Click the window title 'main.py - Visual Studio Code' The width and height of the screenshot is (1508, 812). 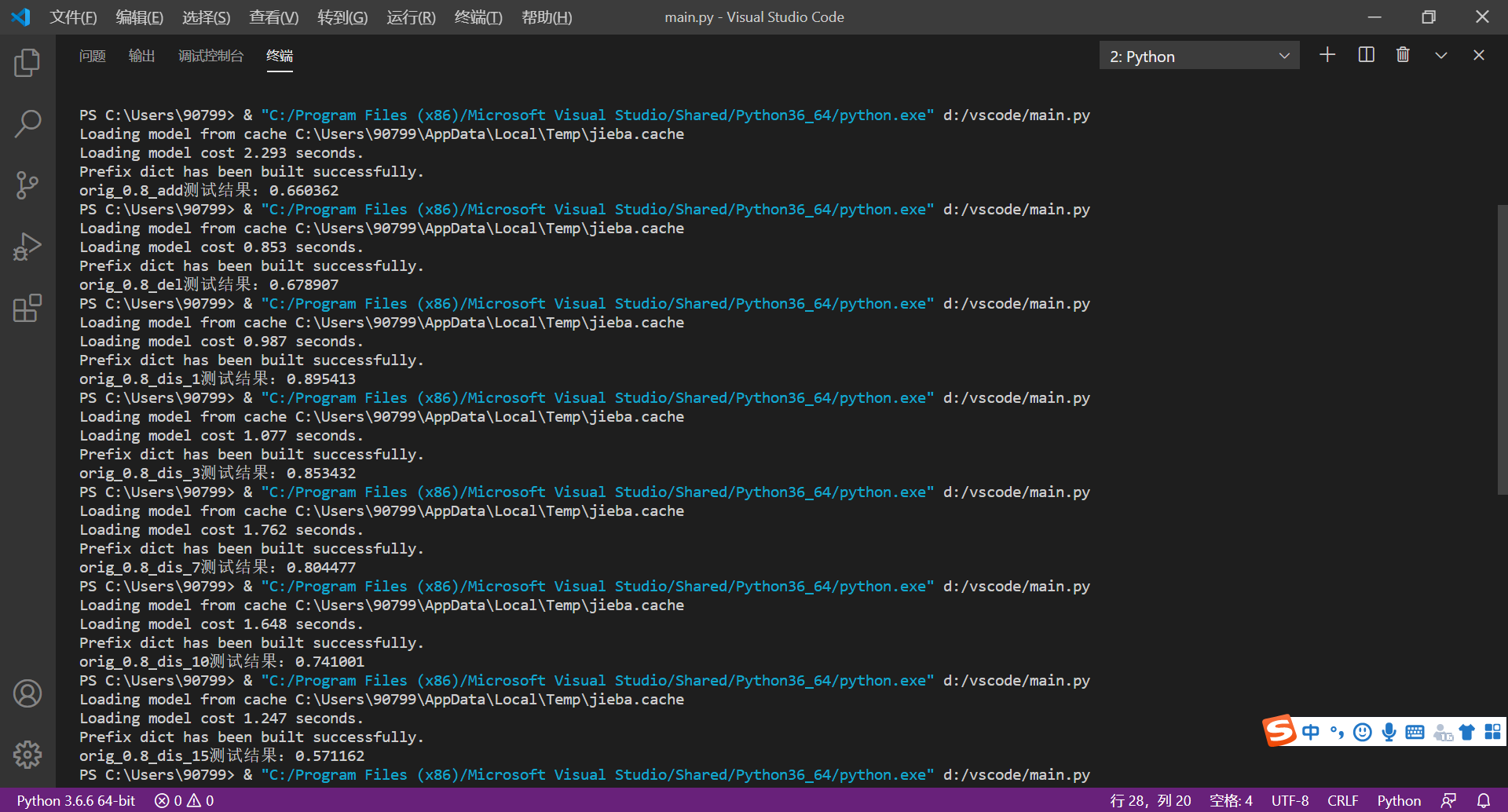pyautogui.click(x=754, y=16)
